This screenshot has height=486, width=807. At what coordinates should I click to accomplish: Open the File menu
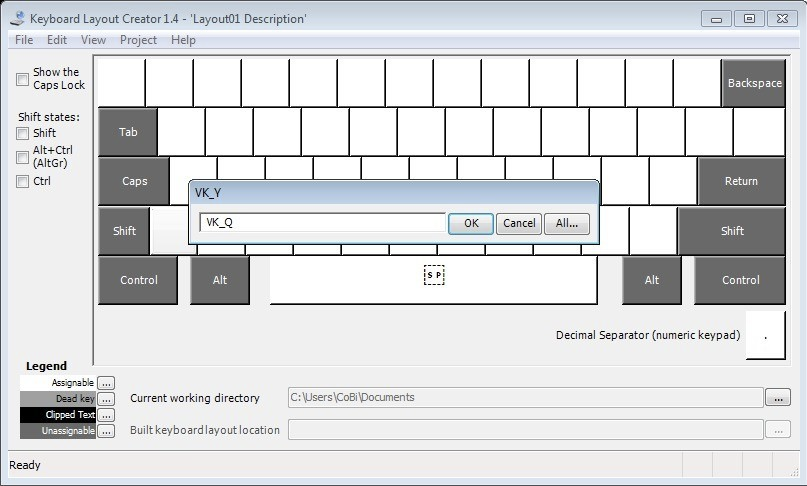tap(24, 40)
